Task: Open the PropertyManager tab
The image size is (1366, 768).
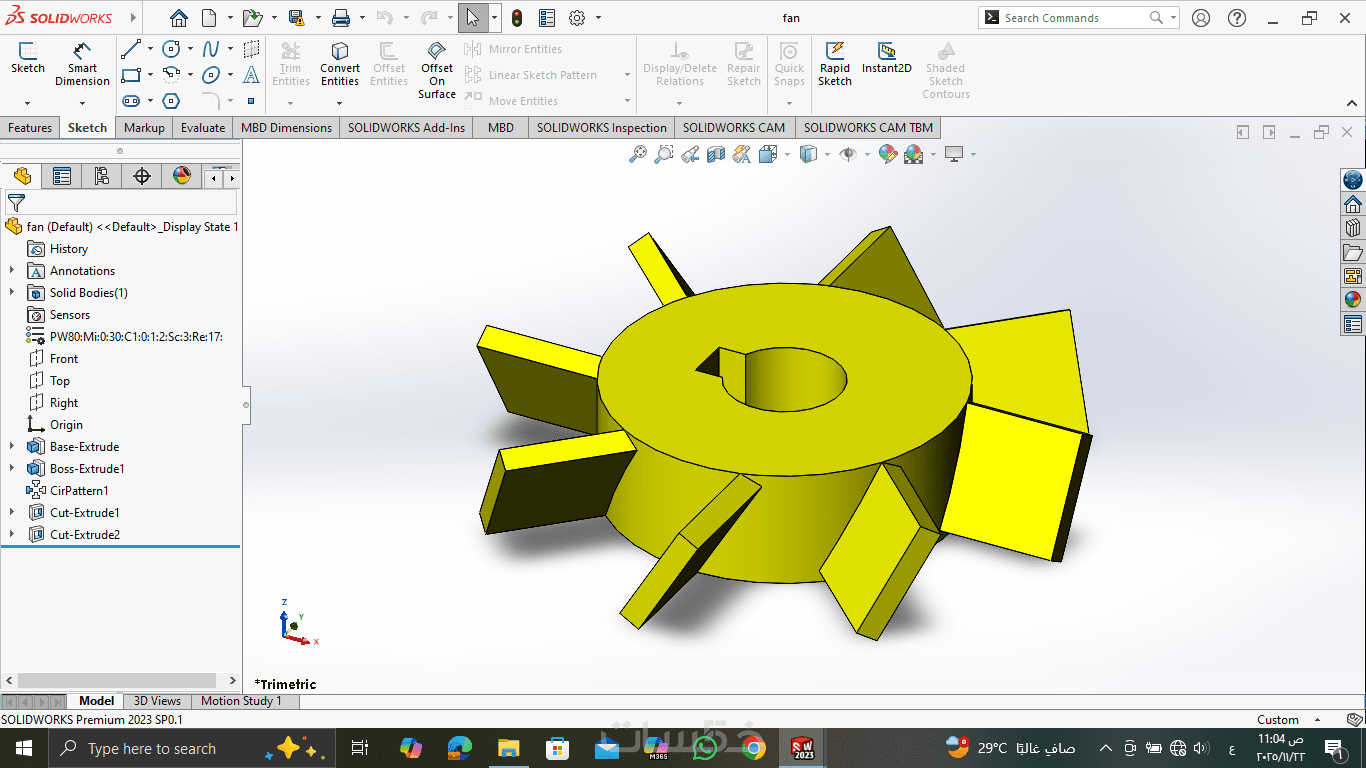Action: [62, 177]
